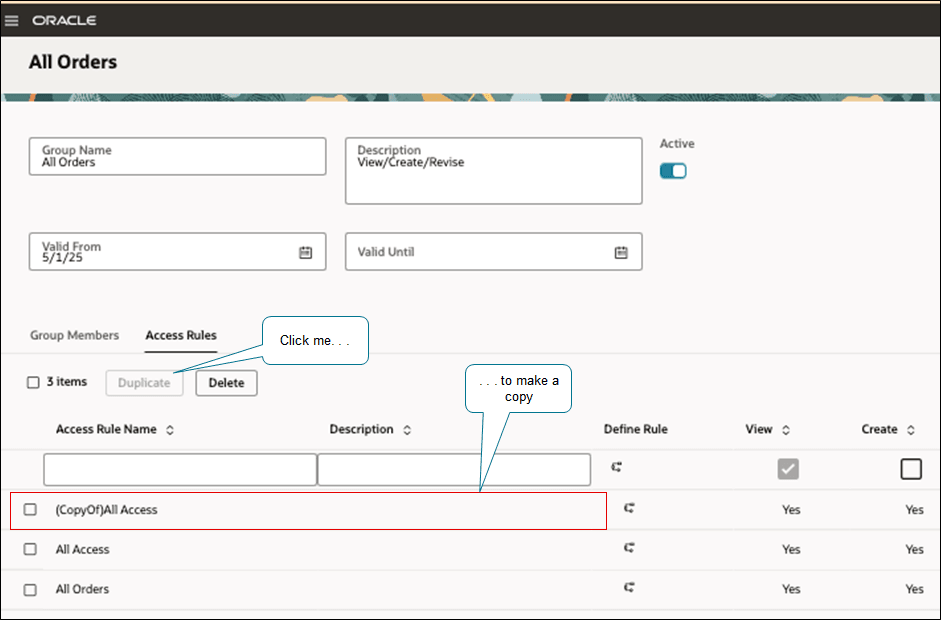Disable the Active toggle
The image size is (941, 620).
pos(673,170)
